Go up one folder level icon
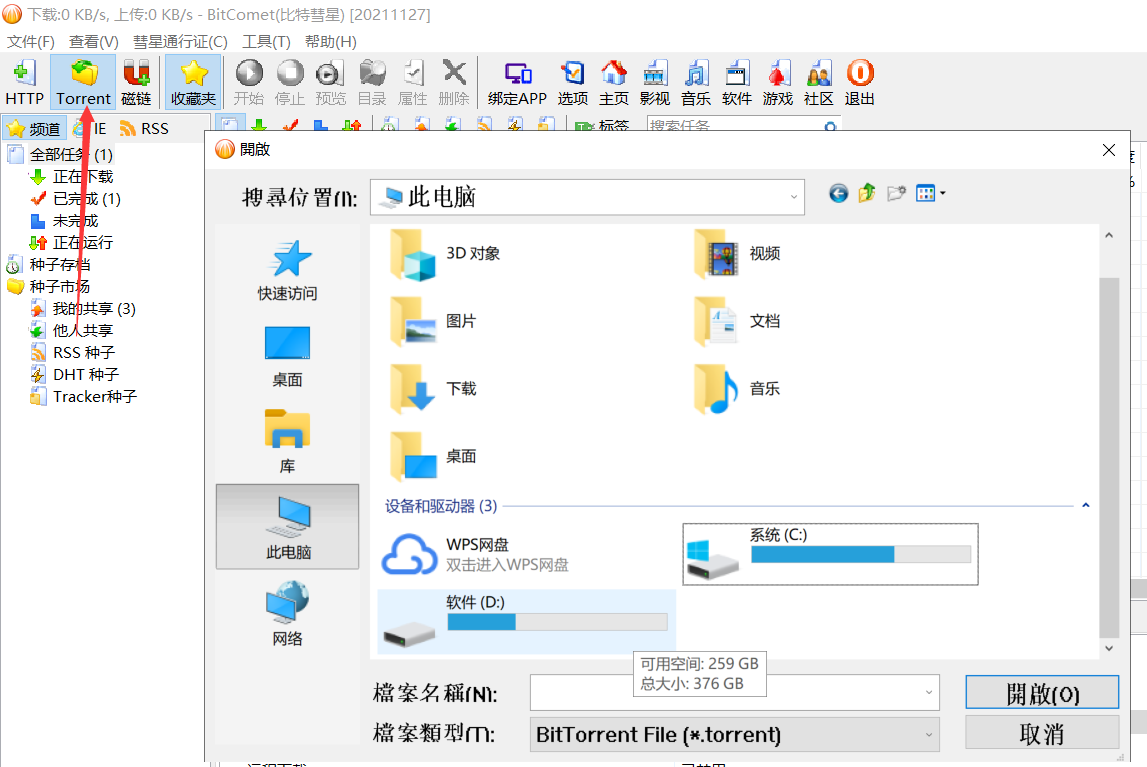The height and width of the screenshot is (767, 1147). coord(867,194)
